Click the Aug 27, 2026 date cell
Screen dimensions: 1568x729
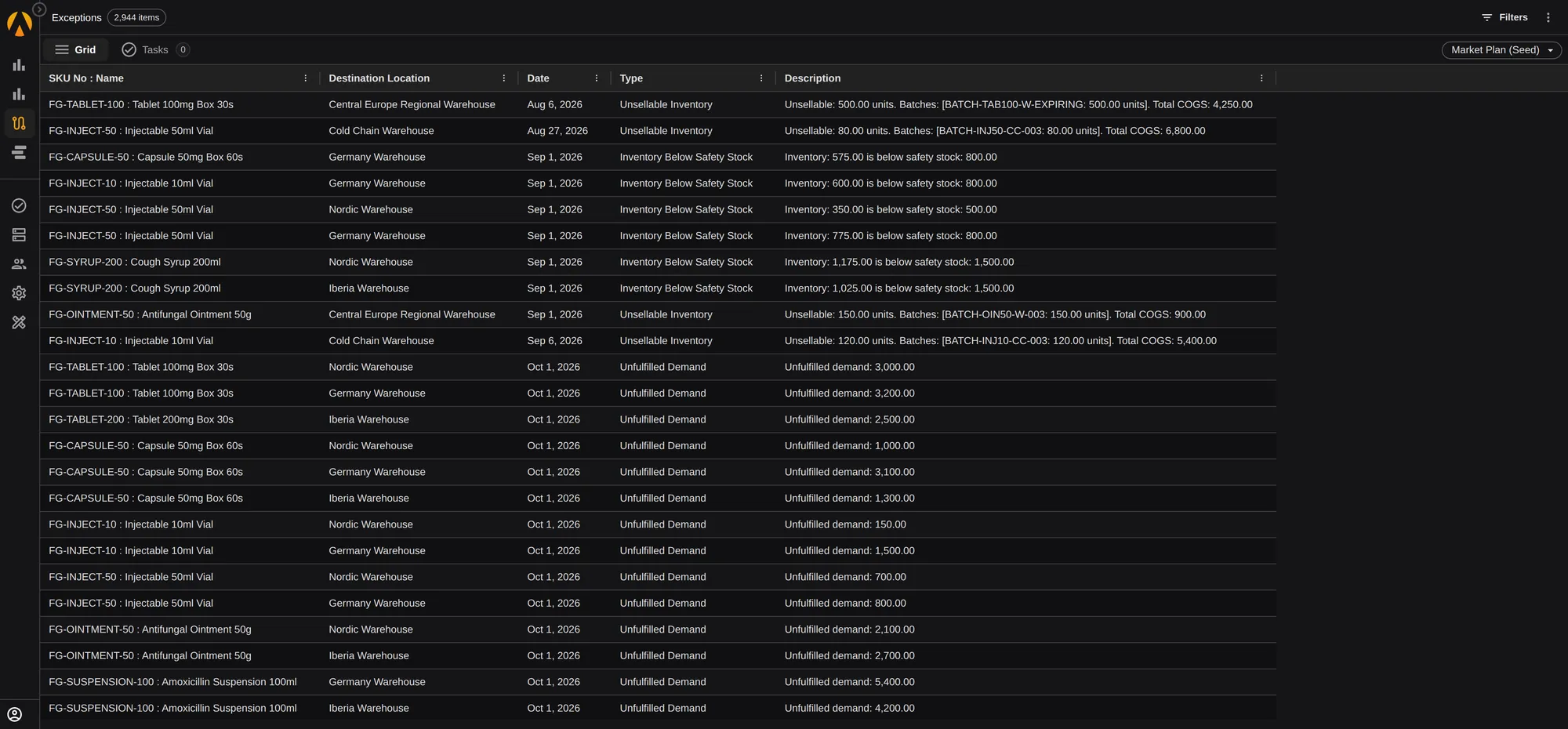tap(557, 131)
